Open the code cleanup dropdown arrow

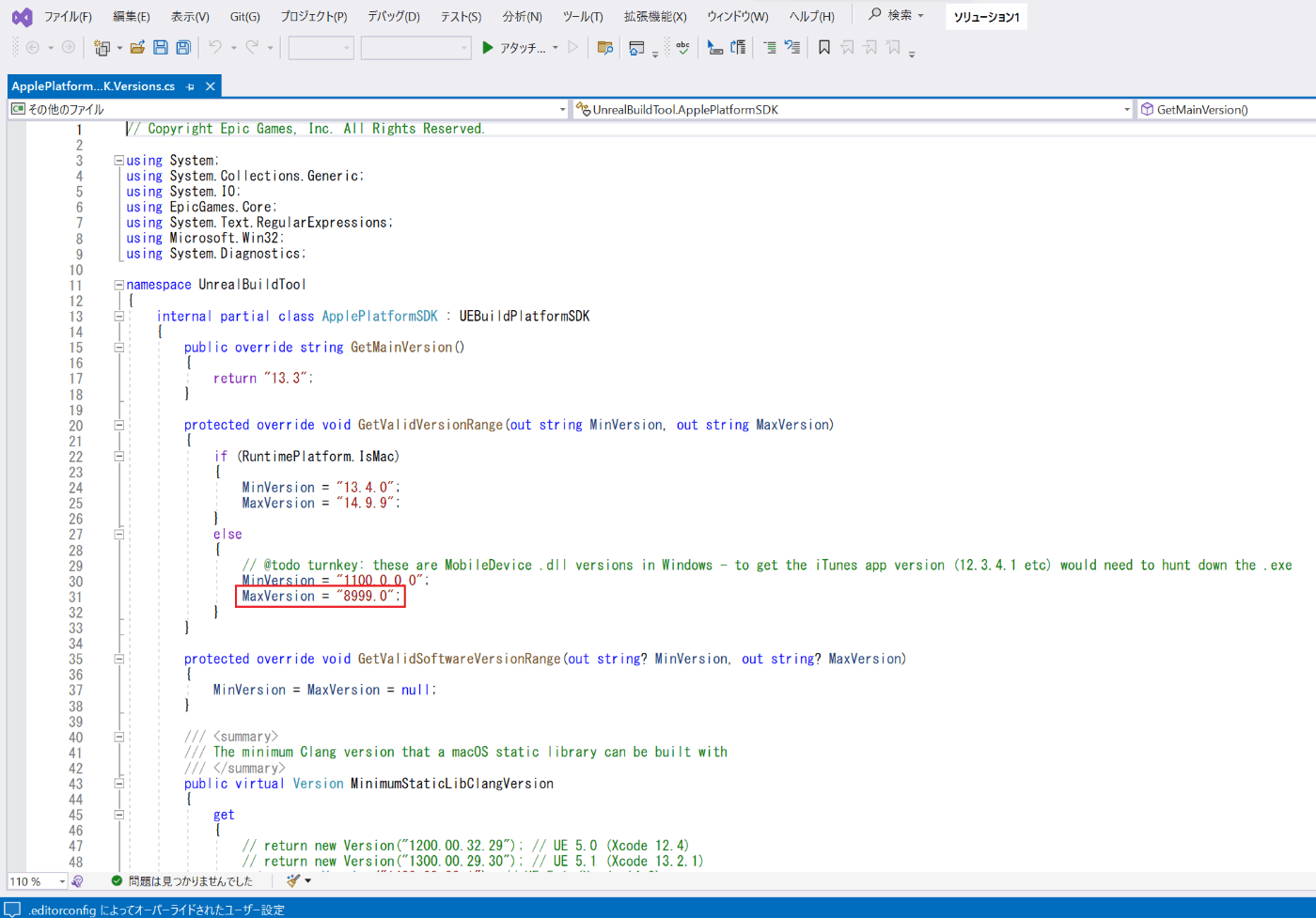pyautogui.click(x=307, y=881)
